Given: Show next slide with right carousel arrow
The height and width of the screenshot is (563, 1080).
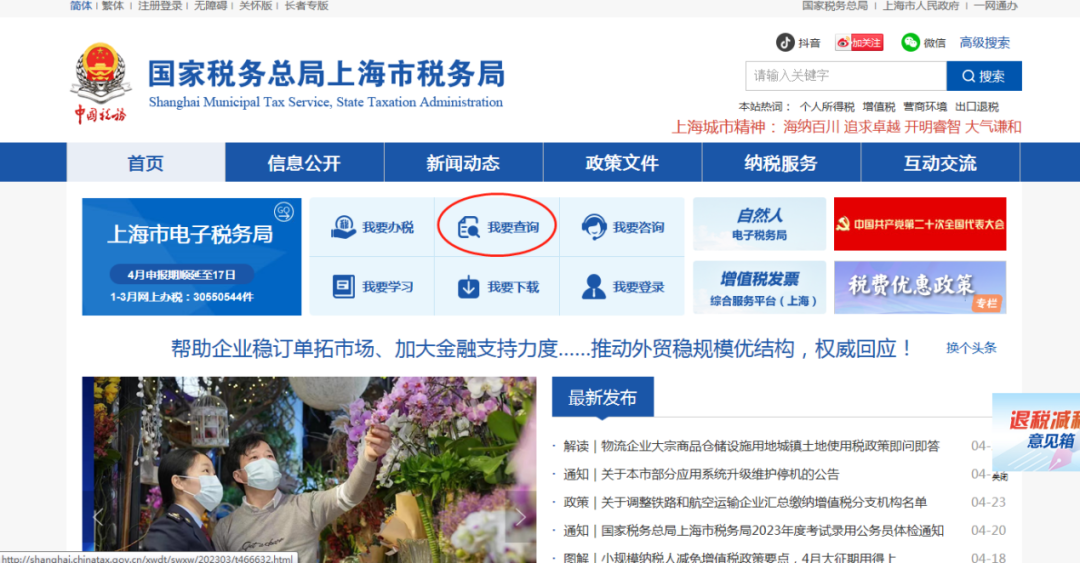Looking at the screenshot, I should pyautogui.click(x=520, y=517).
